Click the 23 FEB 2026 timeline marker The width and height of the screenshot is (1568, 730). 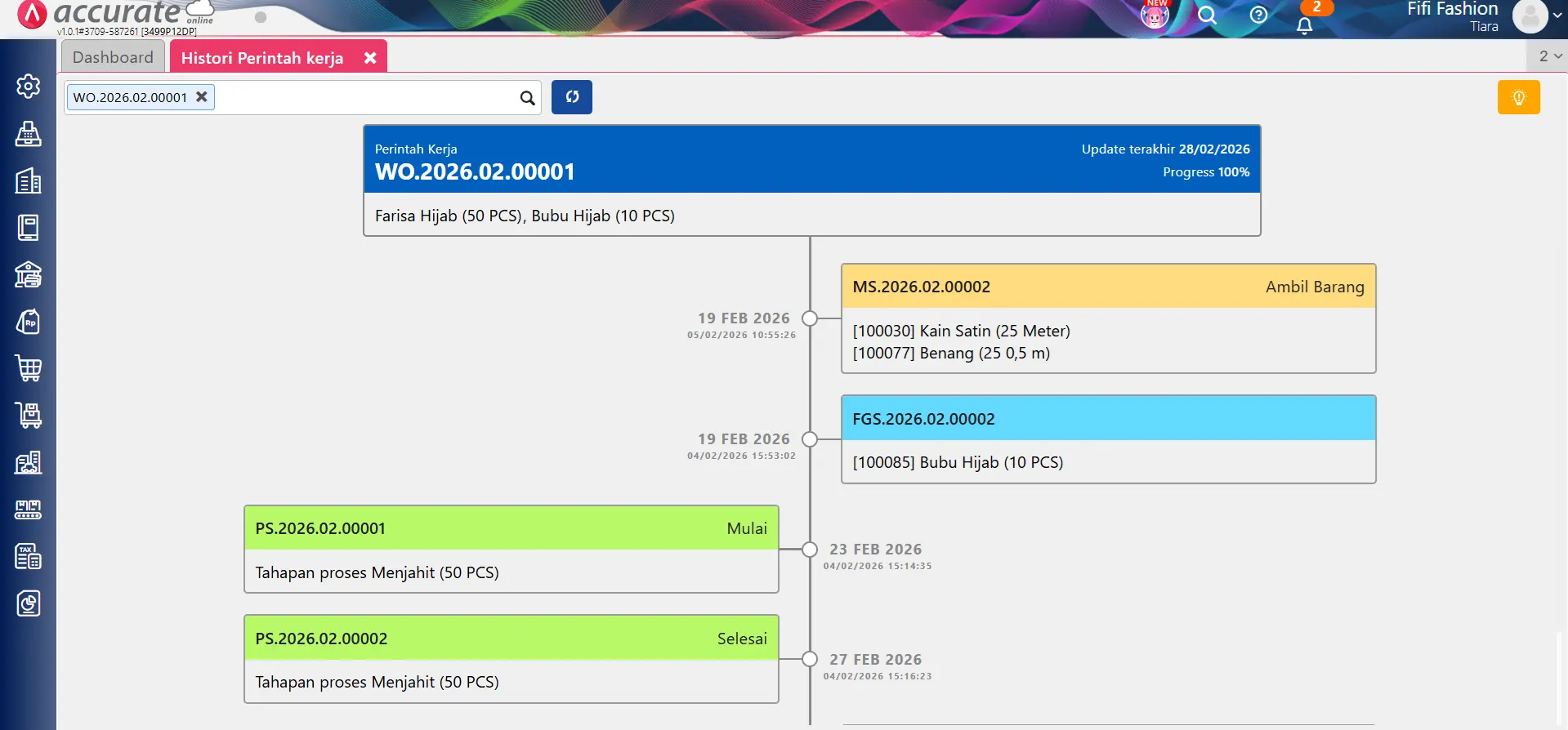(810, 550)
